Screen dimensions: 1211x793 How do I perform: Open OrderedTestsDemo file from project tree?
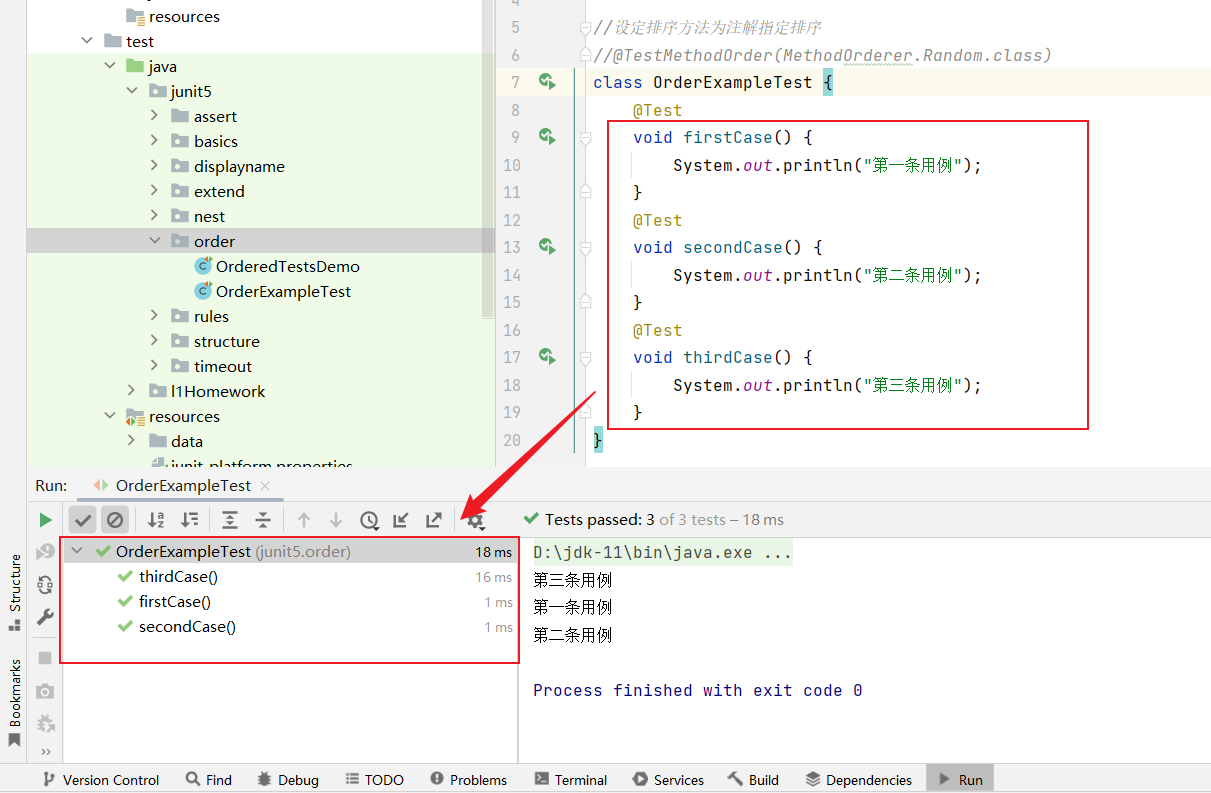(287, 267)
